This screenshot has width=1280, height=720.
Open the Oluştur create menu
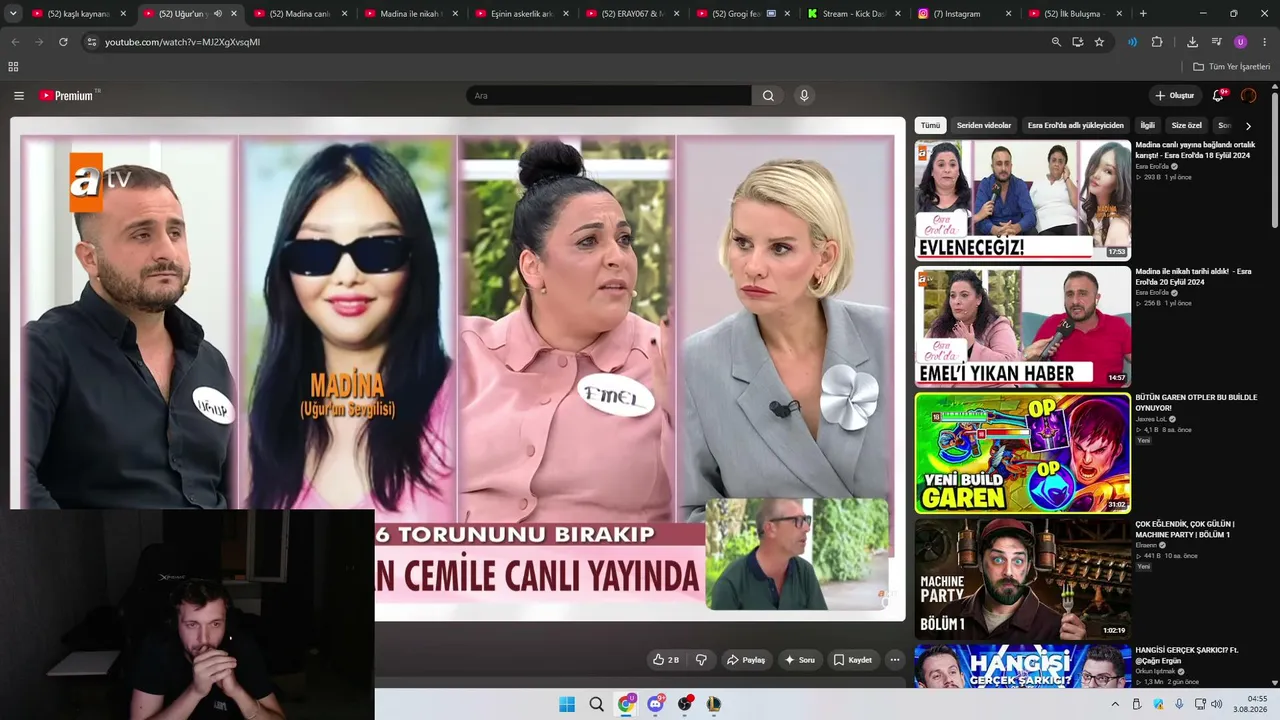(1175, 96)
